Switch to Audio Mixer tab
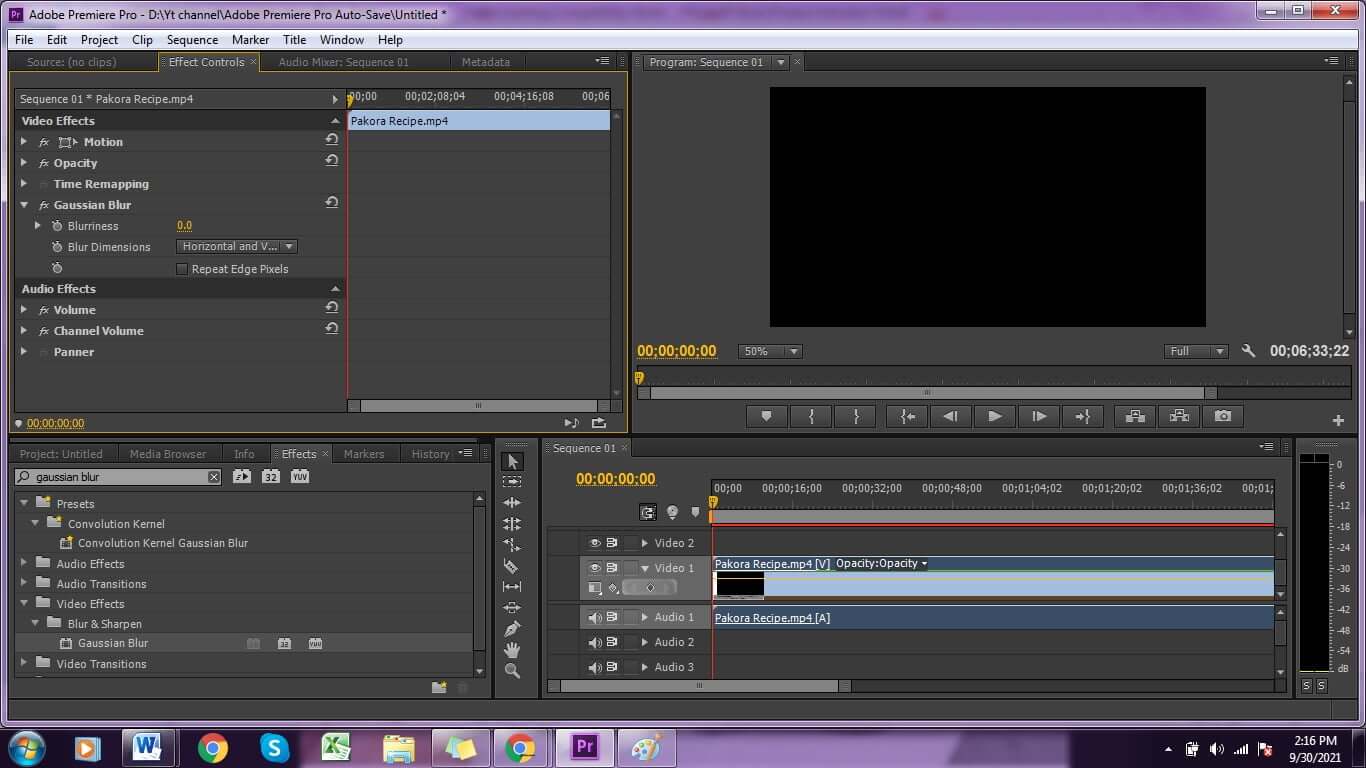 [x=343, y=62]
